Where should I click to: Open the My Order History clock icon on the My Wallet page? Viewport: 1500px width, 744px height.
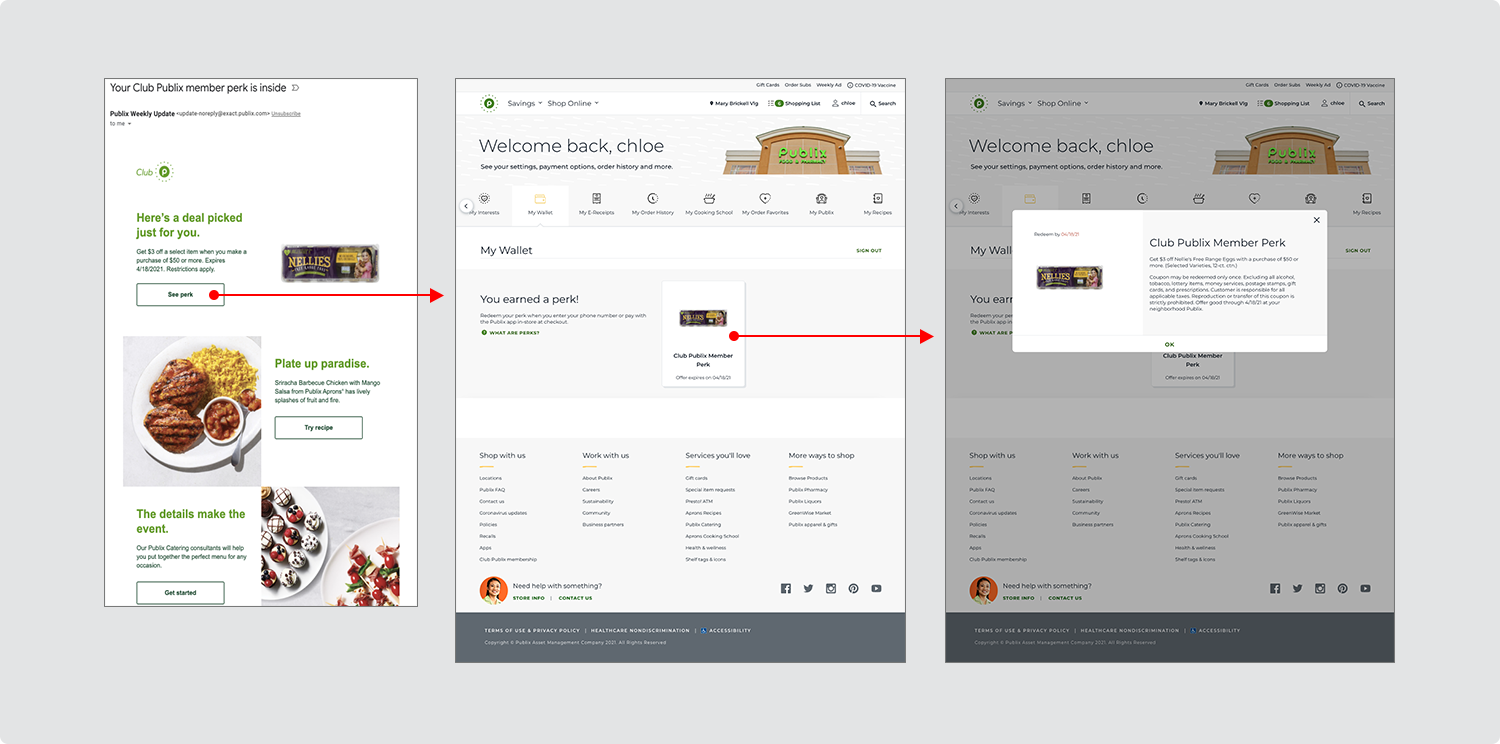(x=653, y=199)
